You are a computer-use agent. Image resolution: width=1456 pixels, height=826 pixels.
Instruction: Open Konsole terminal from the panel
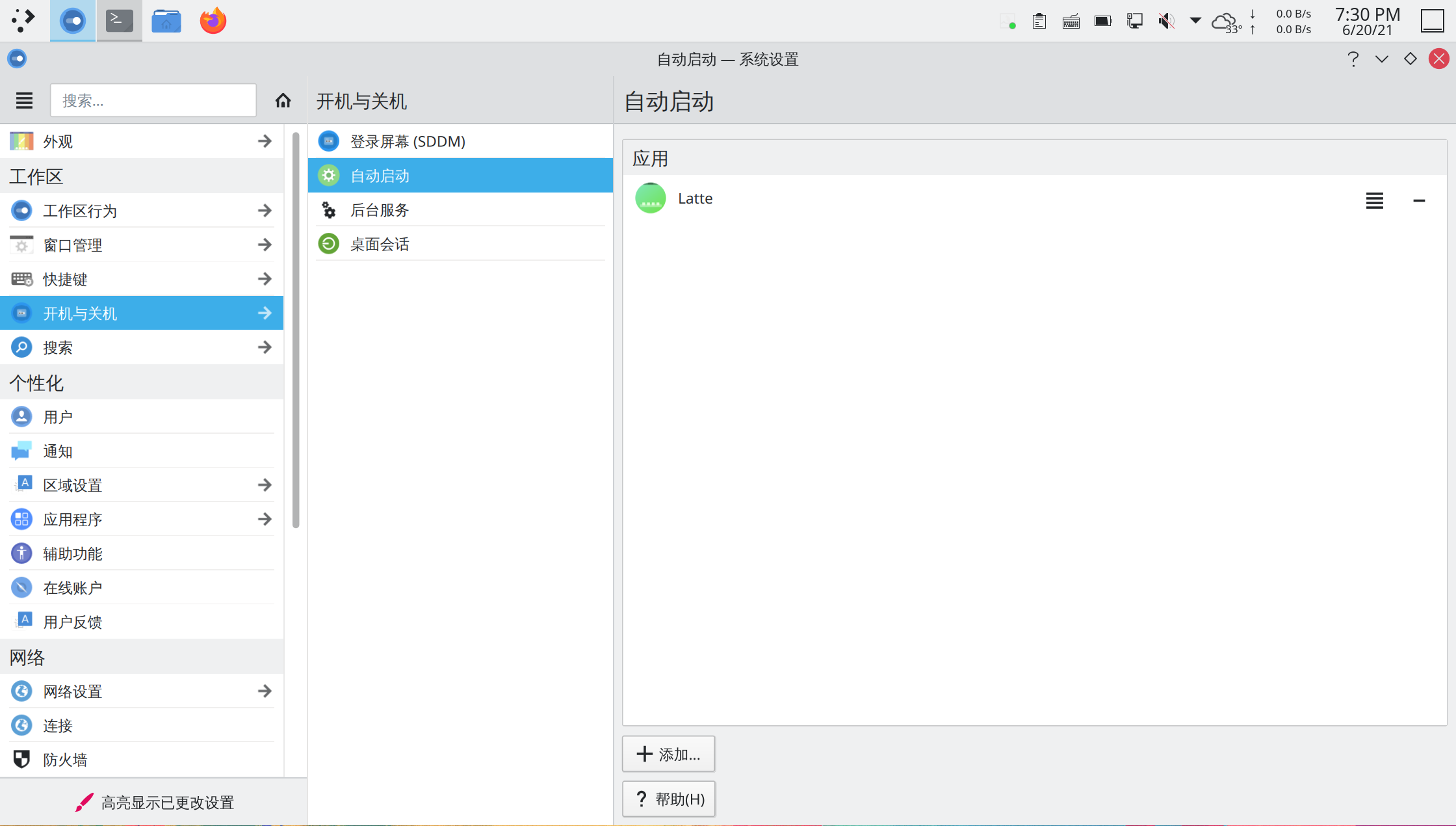coord(120,21)
